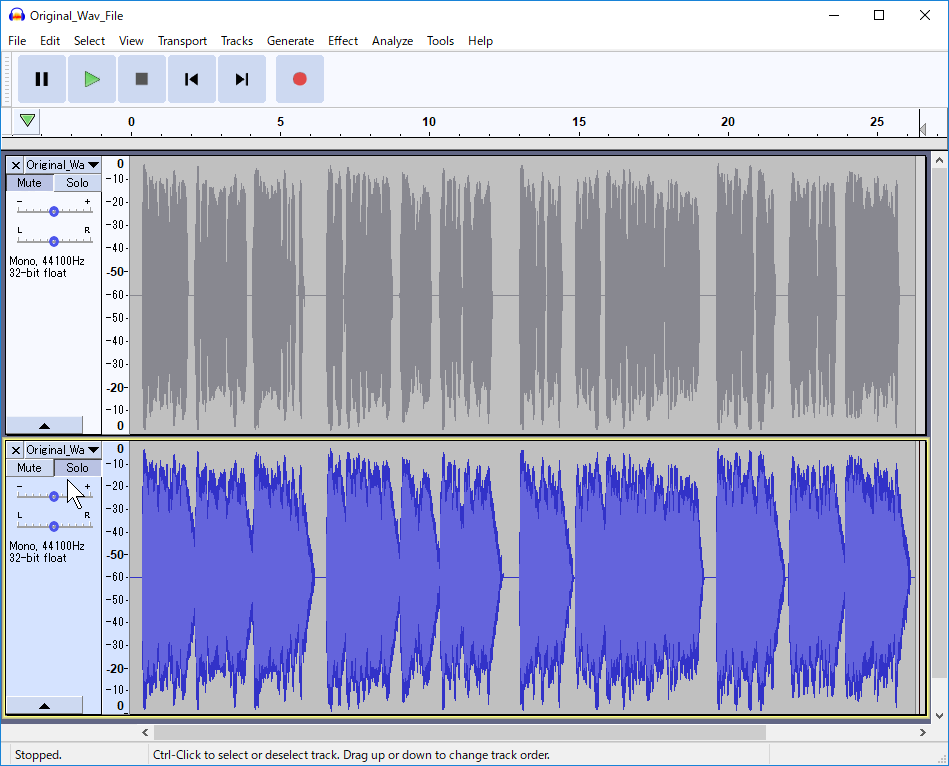Open the Help menu
This screenshot has height=766, width=949.
point(481,41)
